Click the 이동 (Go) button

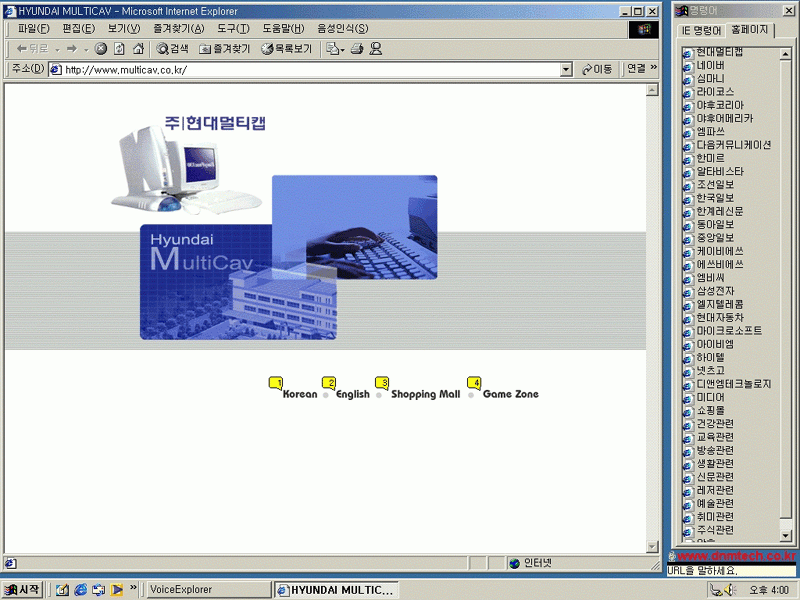point(597,69)
